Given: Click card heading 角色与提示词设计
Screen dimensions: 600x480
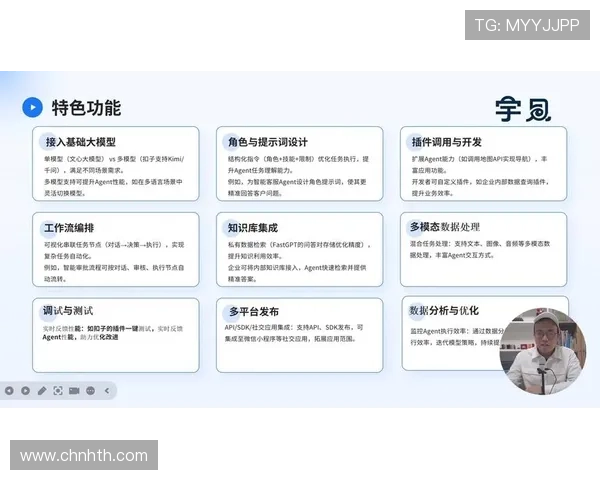Looking at the screenshot, I should [x=268, y=142].
